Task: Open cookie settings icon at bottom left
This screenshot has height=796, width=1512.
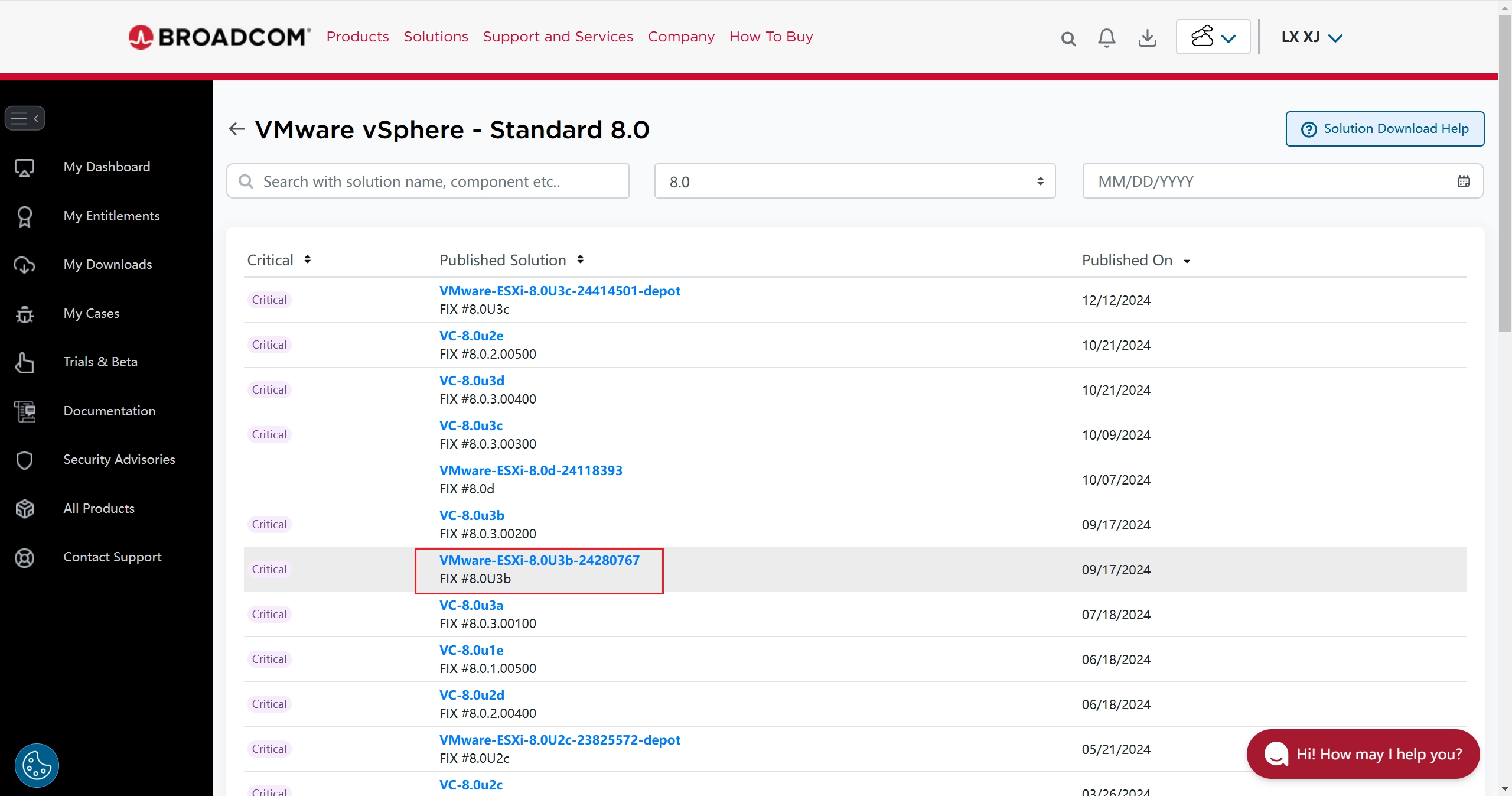Action: (37, 765)
